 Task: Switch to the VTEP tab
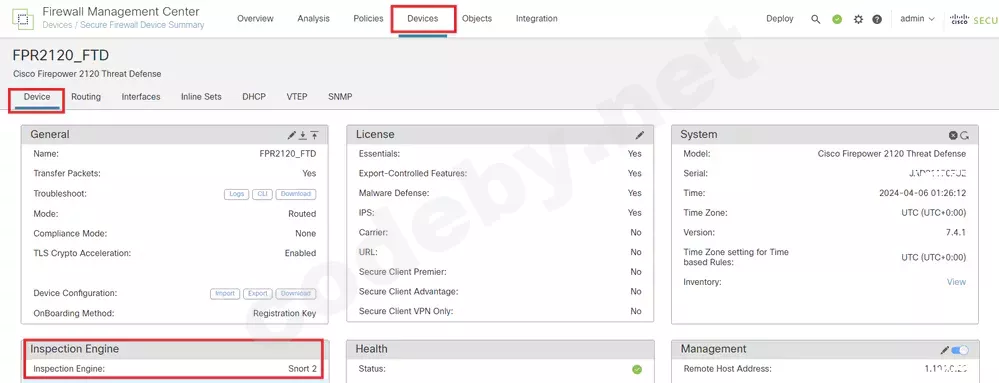297,97
